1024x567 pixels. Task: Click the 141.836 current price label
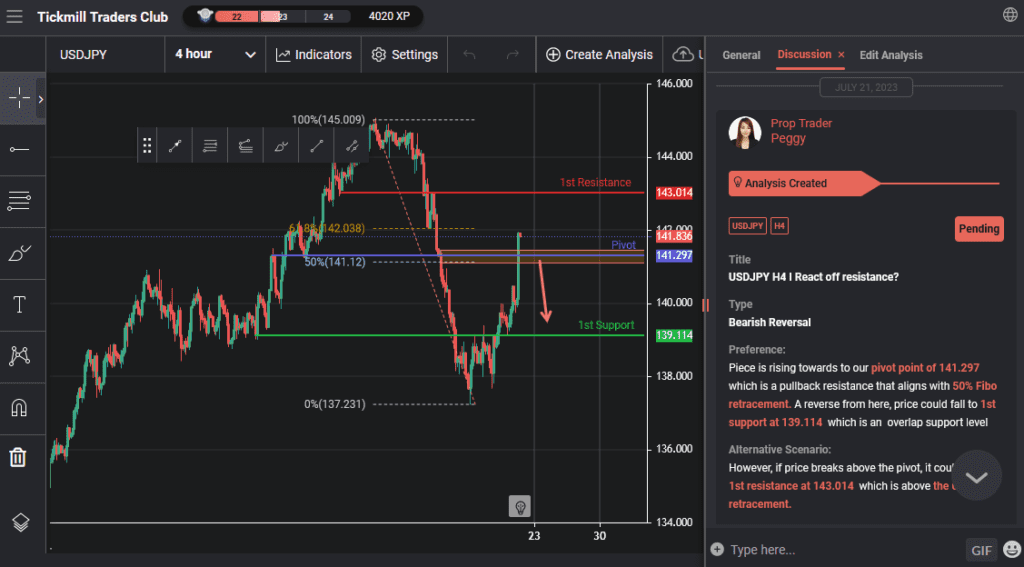pos(674,236)
